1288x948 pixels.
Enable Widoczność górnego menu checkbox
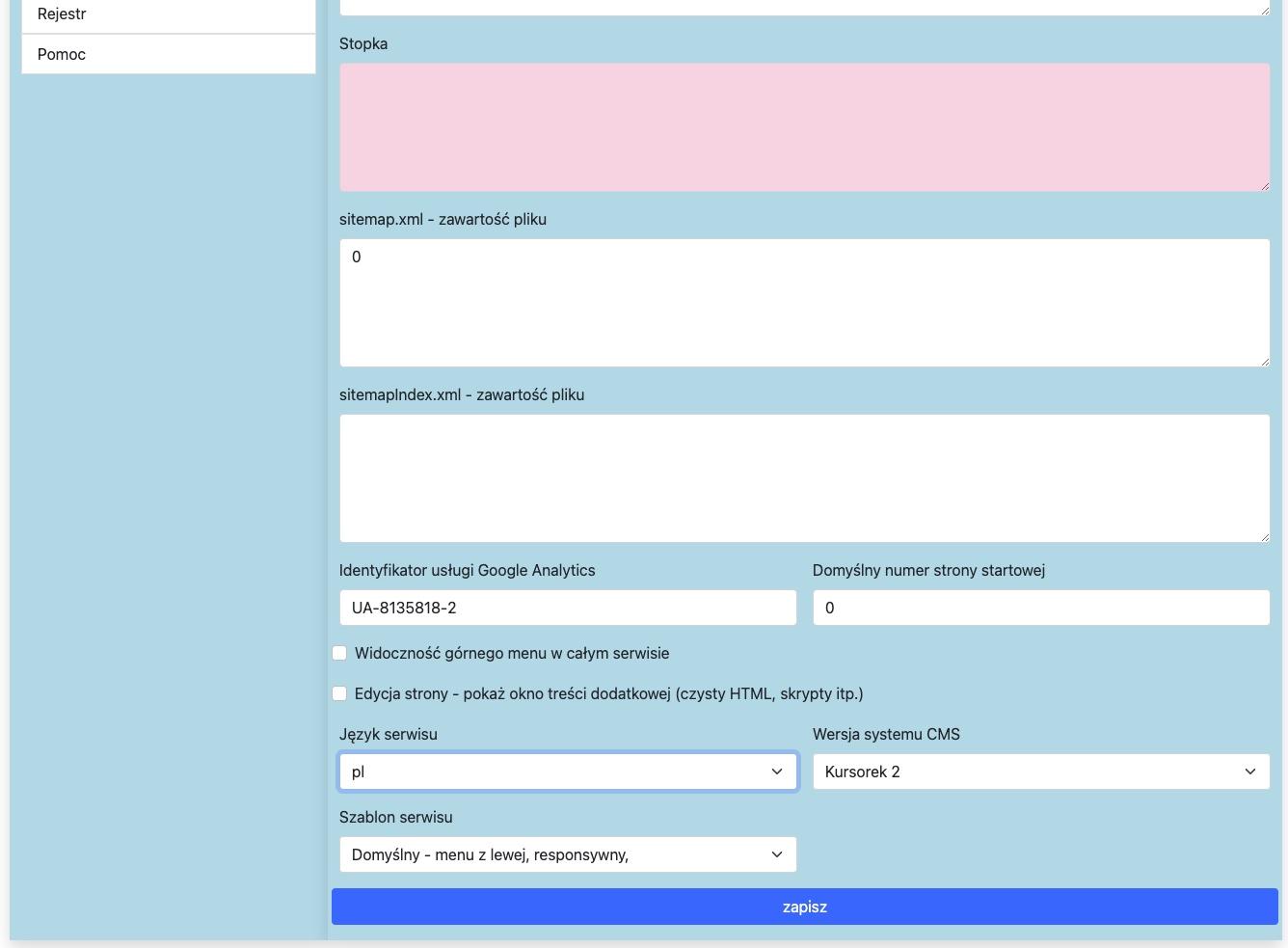tap(339, 653)
